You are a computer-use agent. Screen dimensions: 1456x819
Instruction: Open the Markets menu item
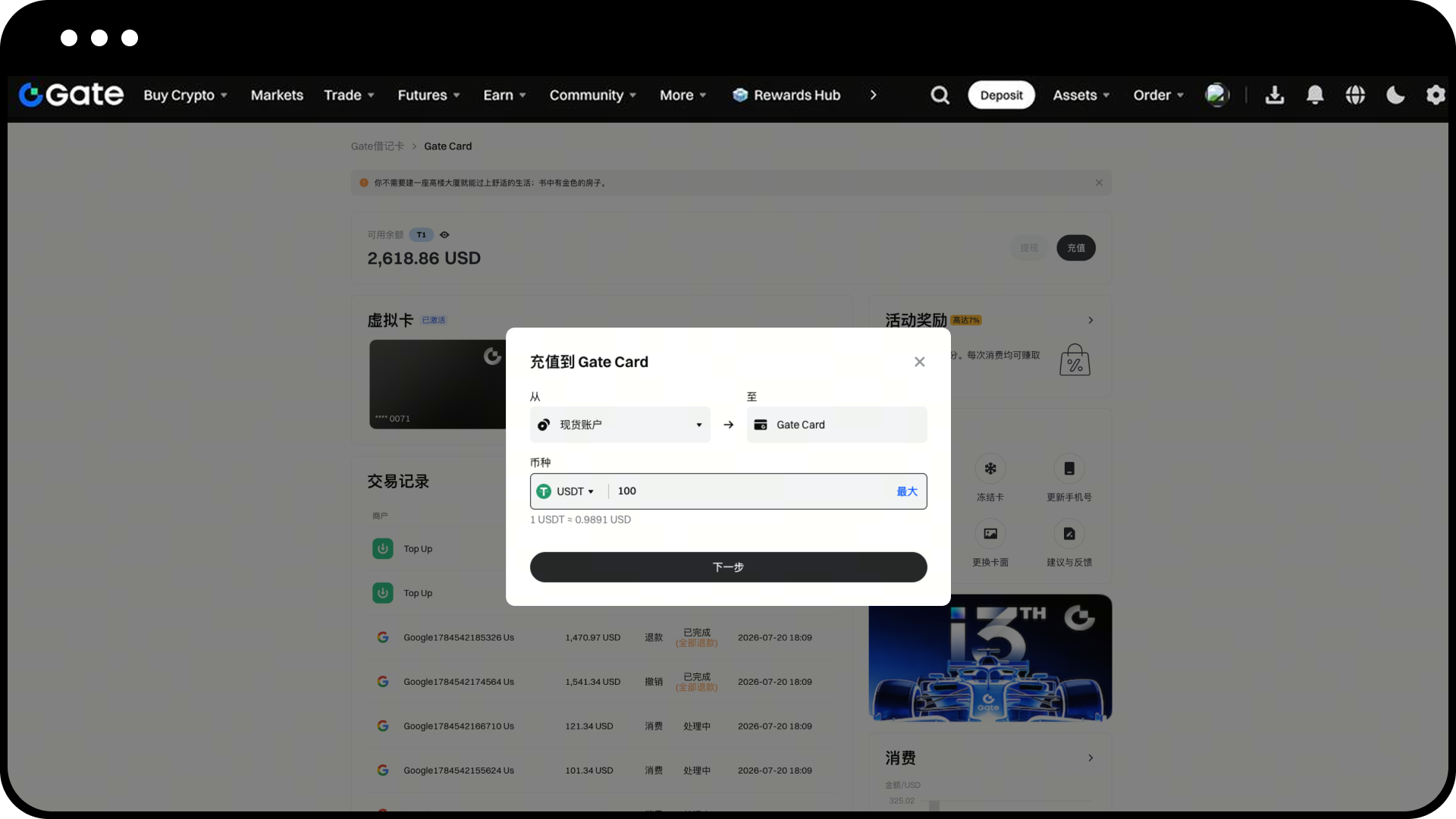coord(277,95)
